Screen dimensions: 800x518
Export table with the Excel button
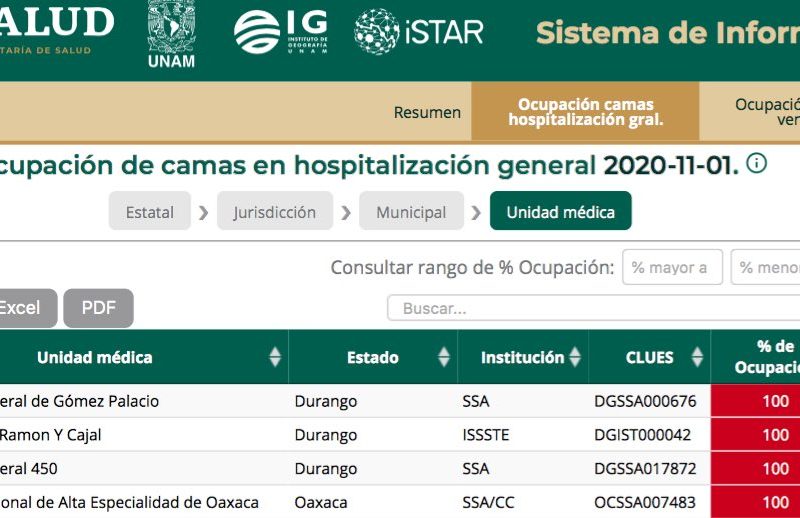click(20, 308)
